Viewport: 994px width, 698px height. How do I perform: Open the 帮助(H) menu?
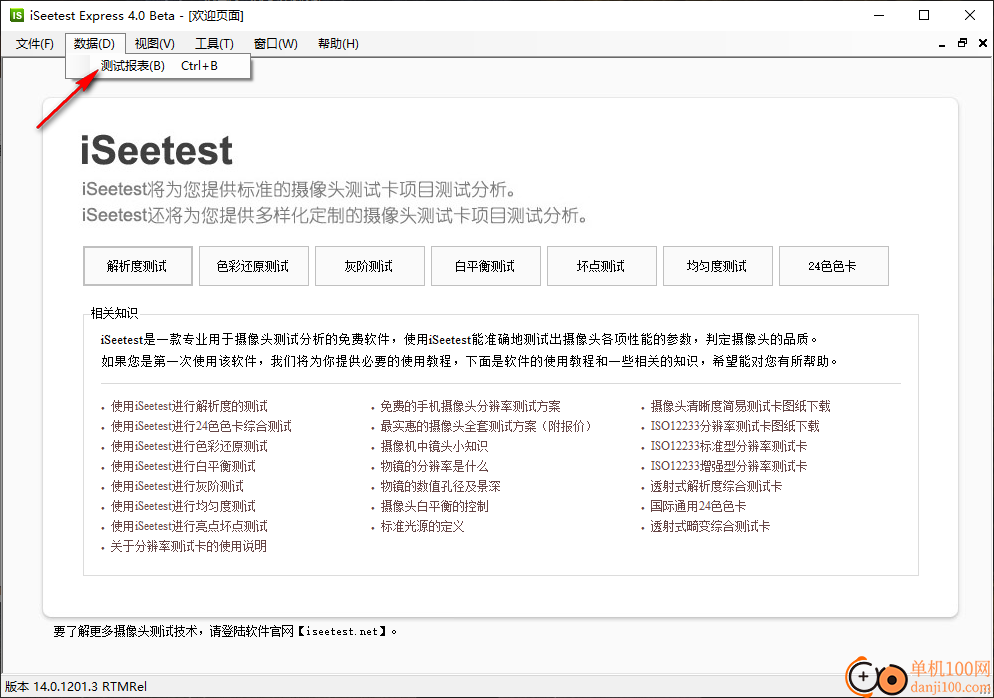click(x=339, y=44)
